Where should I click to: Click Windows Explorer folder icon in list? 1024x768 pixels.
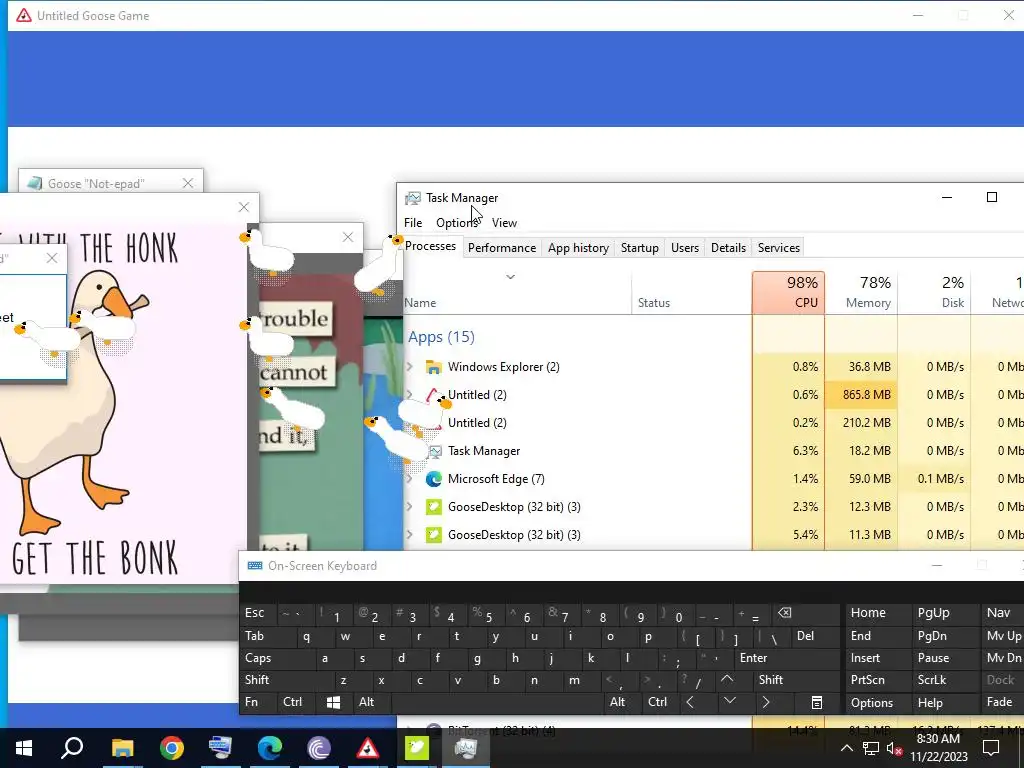tap(433, 367)
